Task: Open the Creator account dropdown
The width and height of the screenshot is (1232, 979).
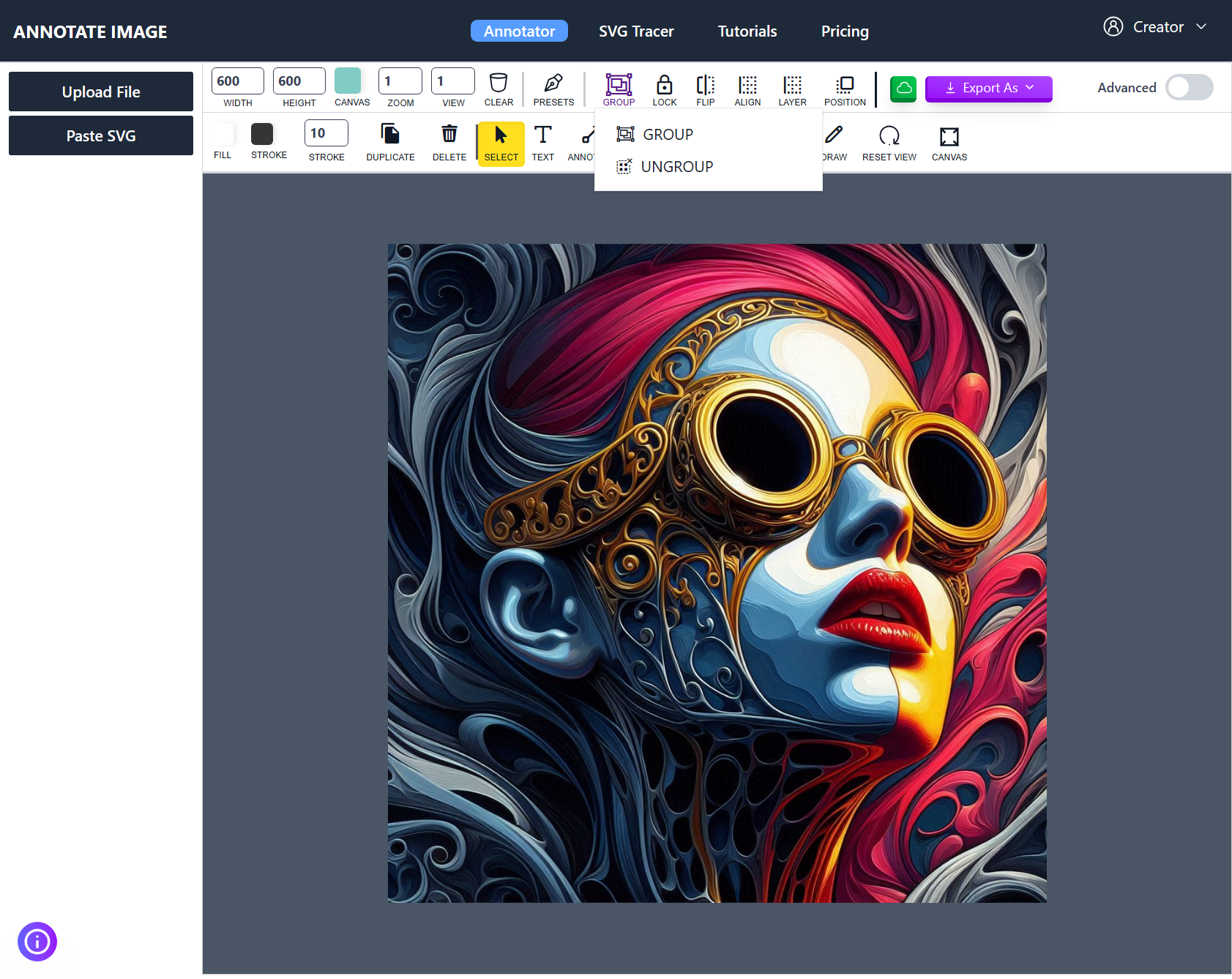Action: (1155, 26)
